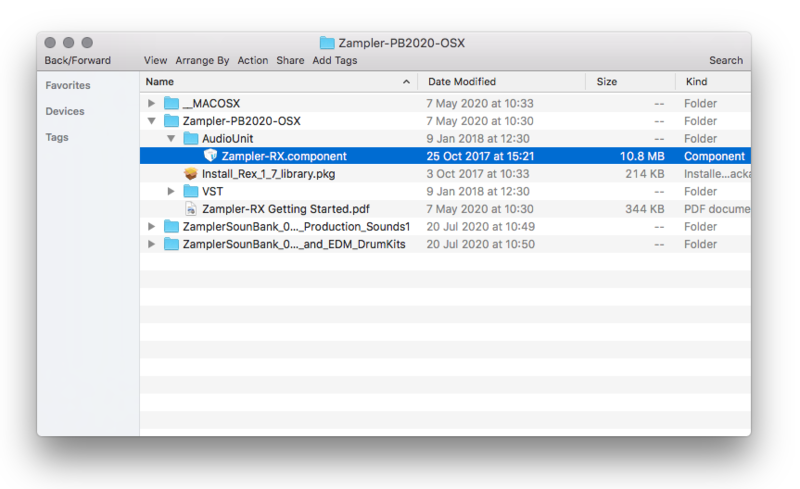Click the date 25 Oct 2017 at 15:21
This screenshot has height=489, width=800.
coord(480,156)
